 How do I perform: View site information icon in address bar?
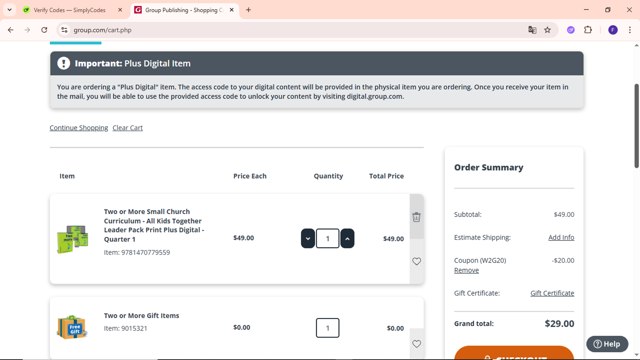[x=64, y=30]
